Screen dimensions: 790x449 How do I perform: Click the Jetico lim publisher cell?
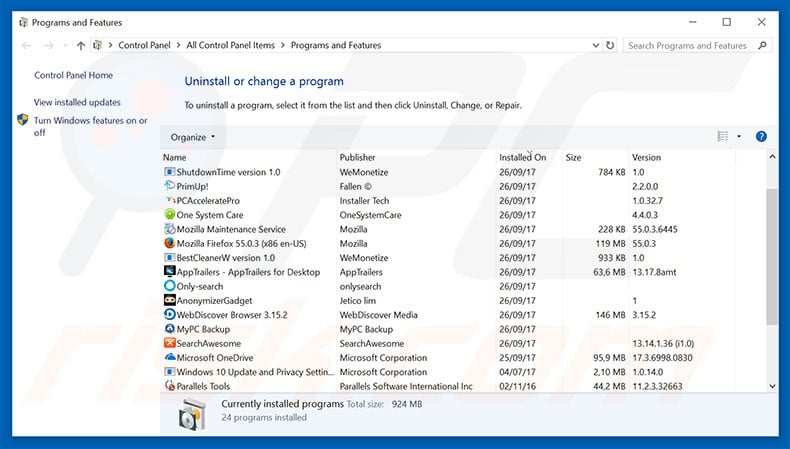tap(358, 300)
